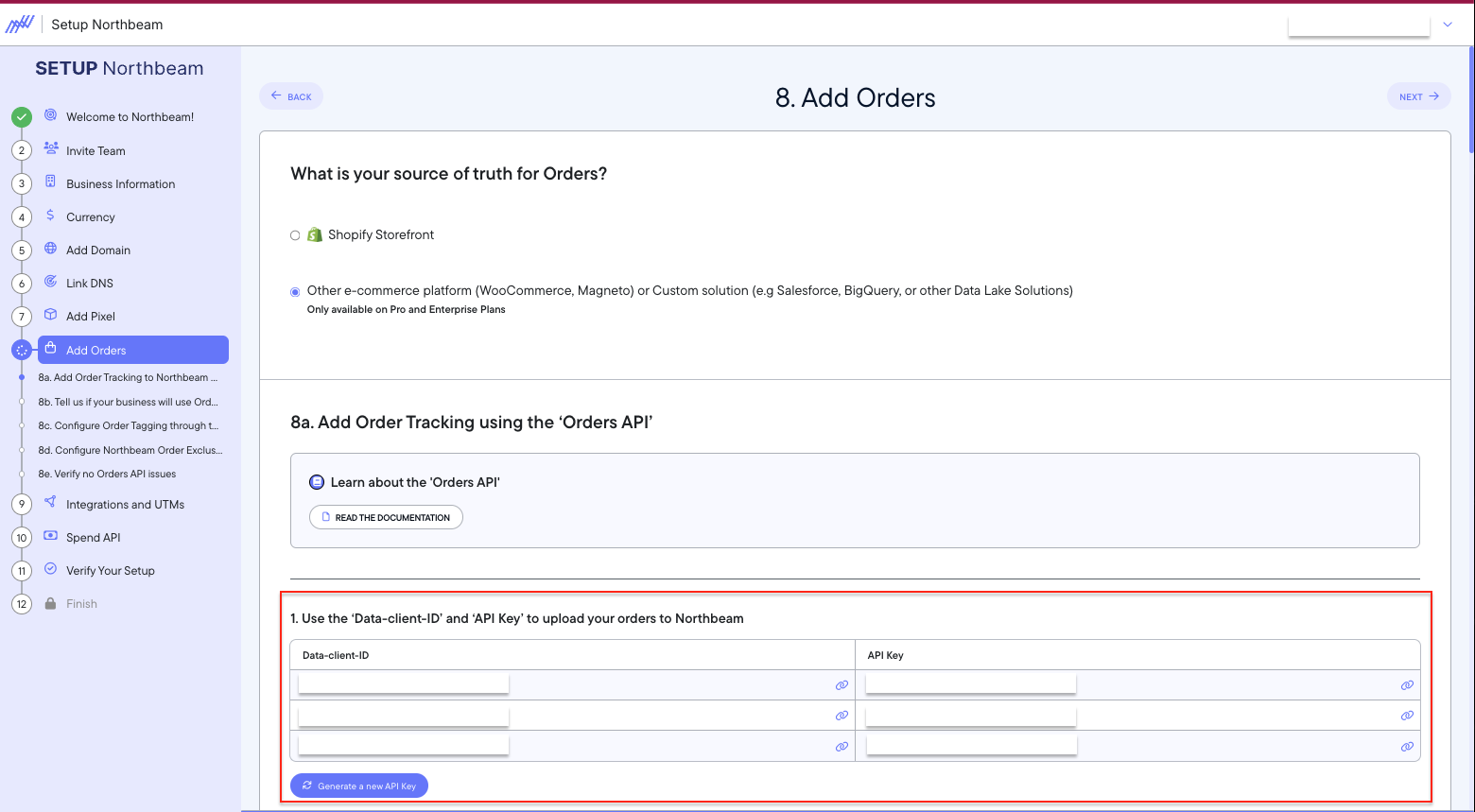This screenshot has height=812, width=1475.
Task: Click first row redacted API Key value
Action: [x=971, y=683]
